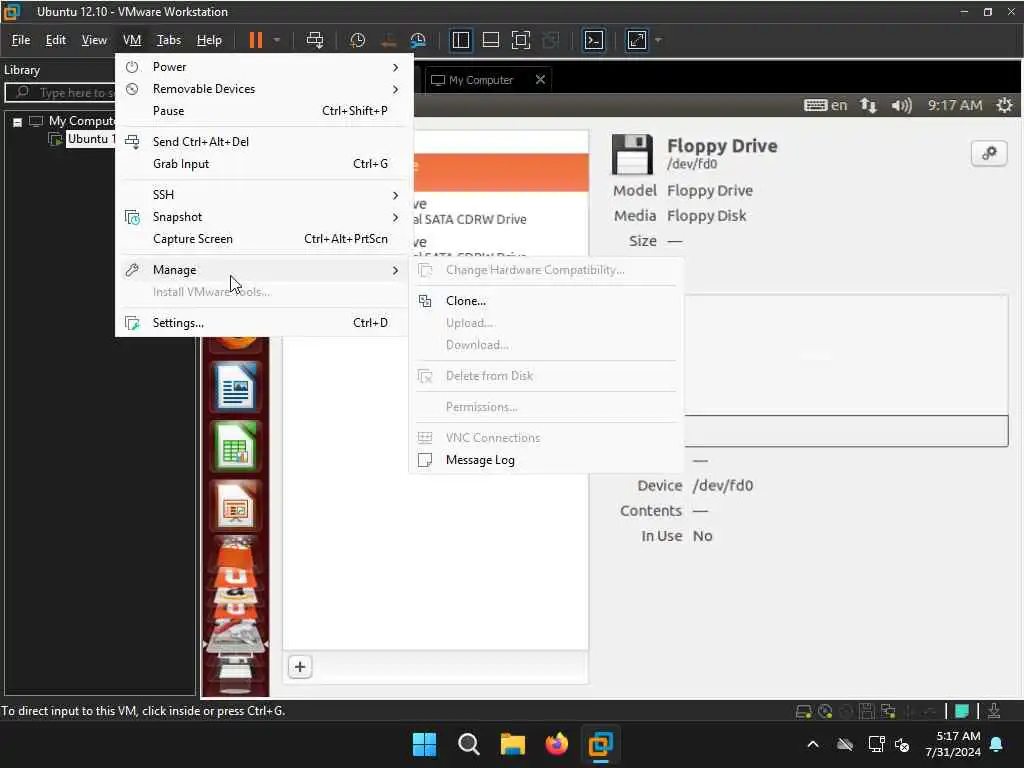Select Capture Screen menu entry
The height and width of the screenshot is (768, 1024).
[x=263, y=239]
